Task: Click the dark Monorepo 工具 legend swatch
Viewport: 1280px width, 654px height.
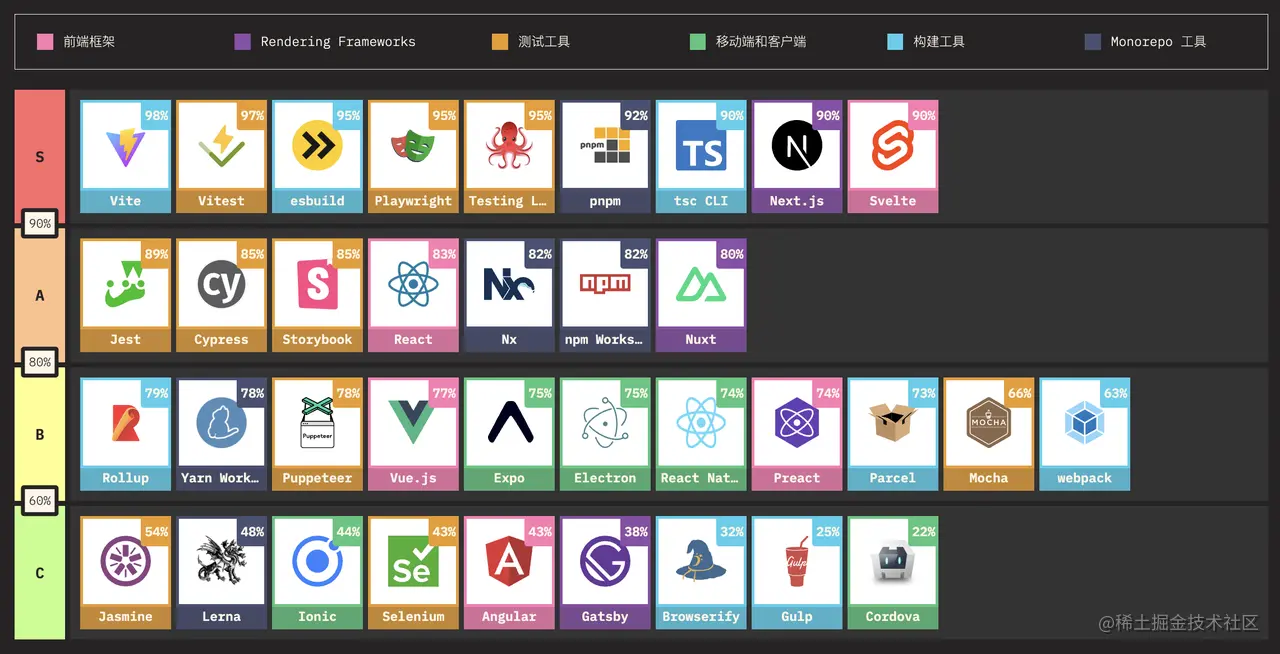Action: click(1093, 41)
